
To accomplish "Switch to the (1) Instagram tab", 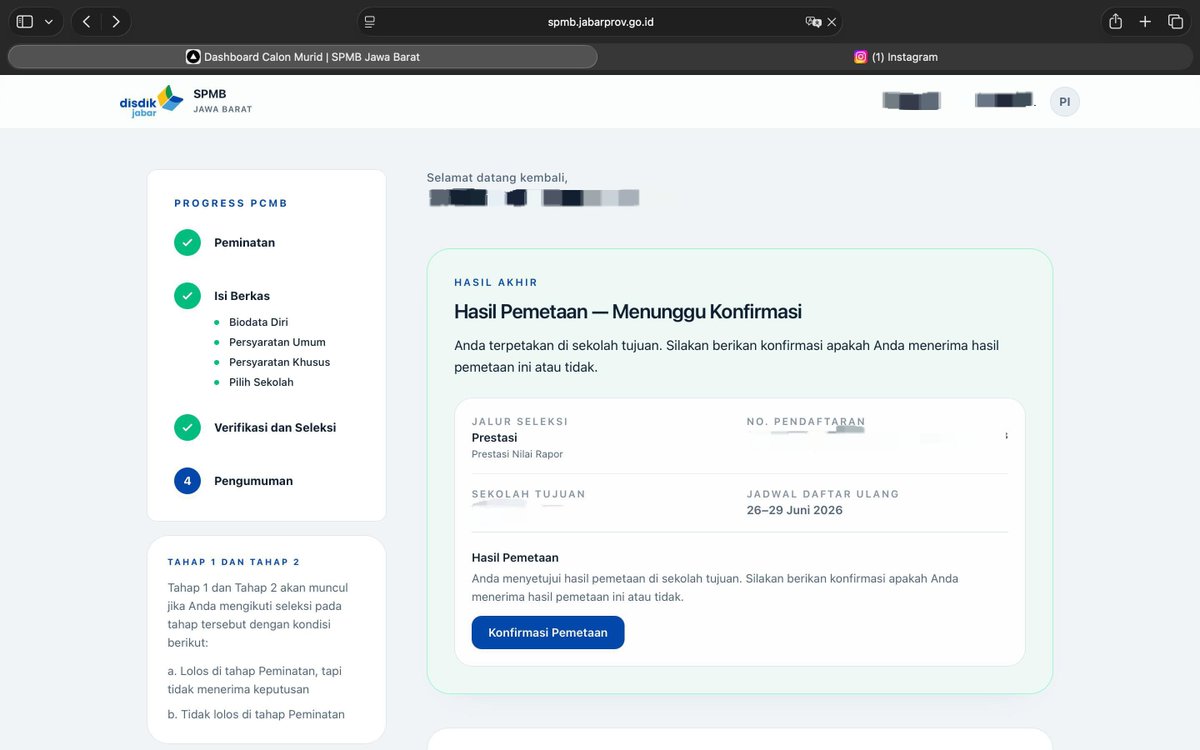I will pyautogui.click(x=896, y=57).
